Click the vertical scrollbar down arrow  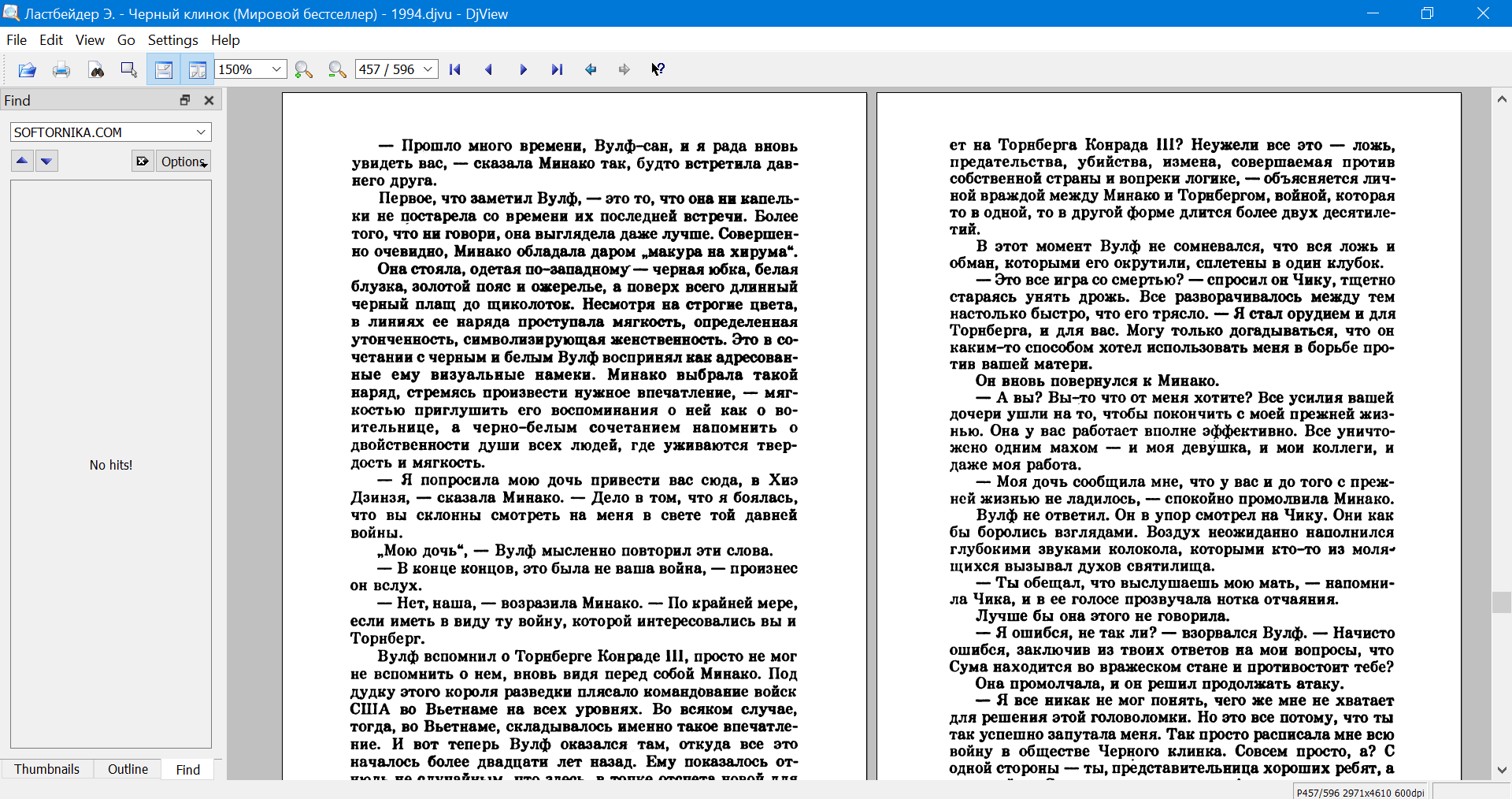pos(1502,770)
